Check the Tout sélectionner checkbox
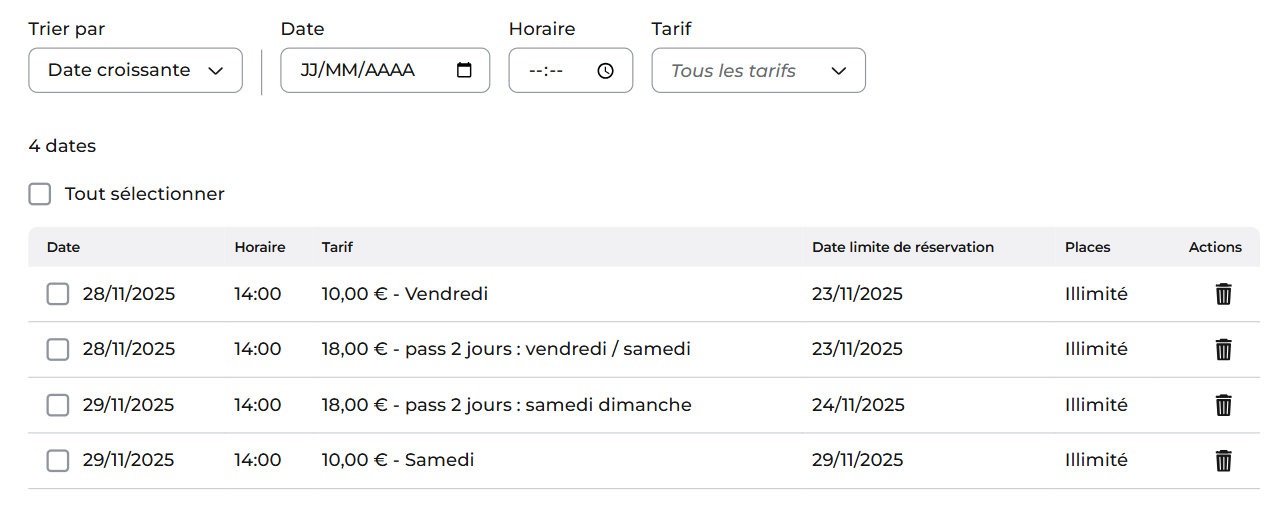The image size is (1283, 522). click(x=40, y=194)
